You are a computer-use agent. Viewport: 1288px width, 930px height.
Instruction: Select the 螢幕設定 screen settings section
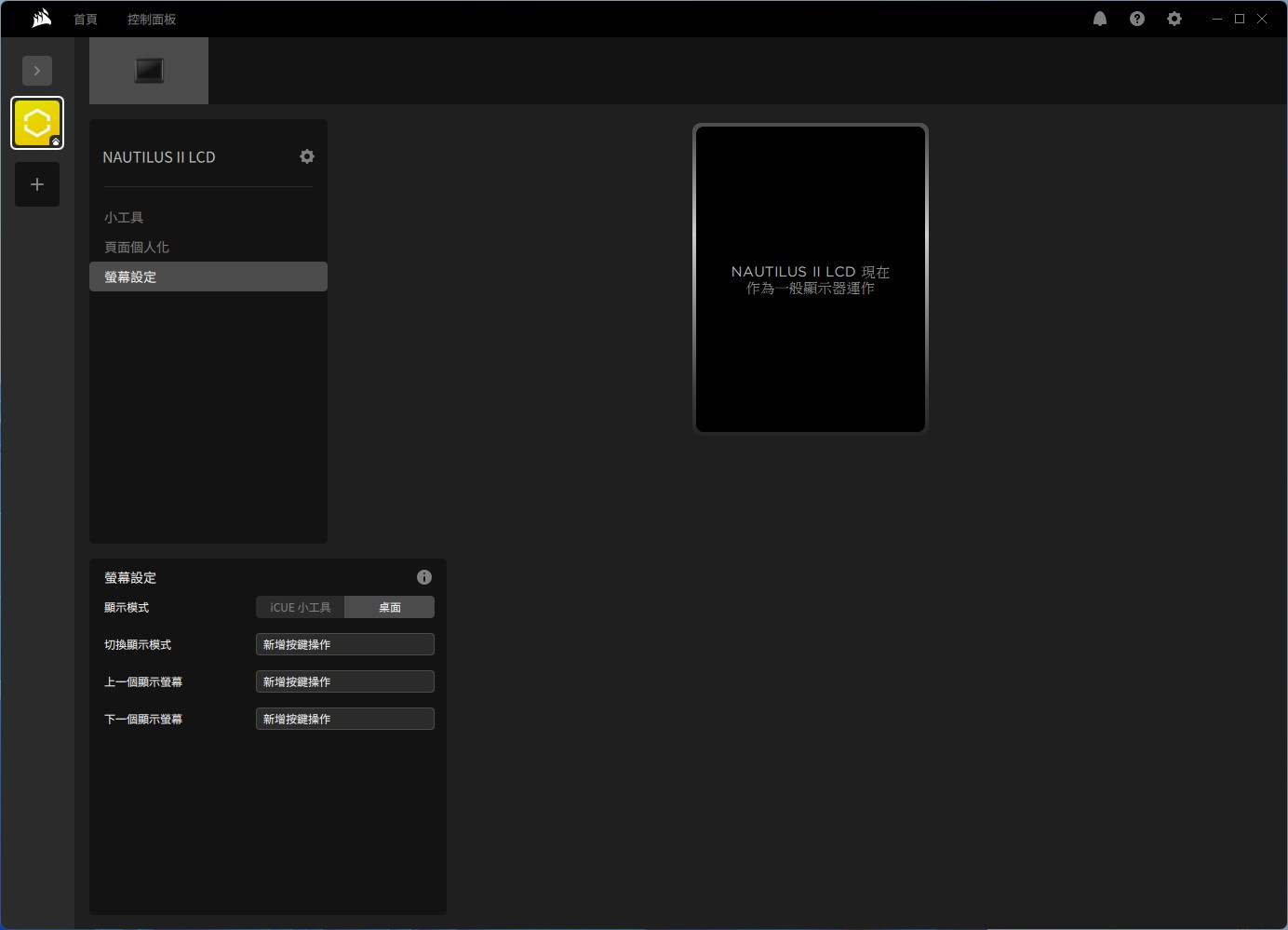(208, 276)
